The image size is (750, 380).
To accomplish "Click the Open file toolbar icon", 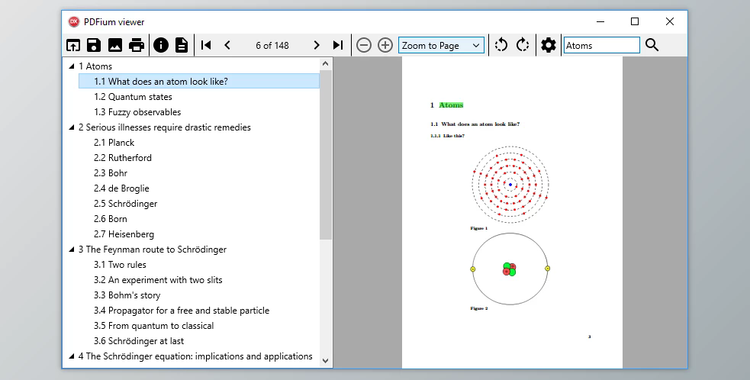I will [x=73, y=45].
